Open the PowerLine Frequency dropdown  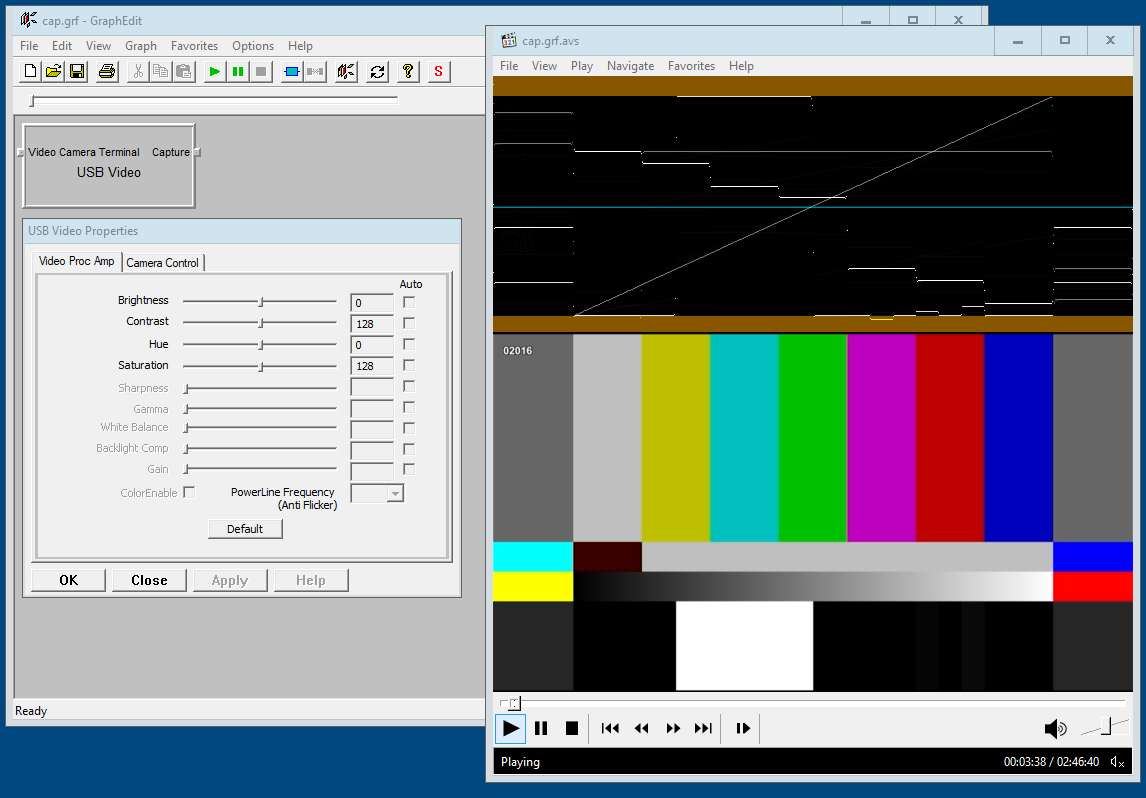(x=395, y=493)
